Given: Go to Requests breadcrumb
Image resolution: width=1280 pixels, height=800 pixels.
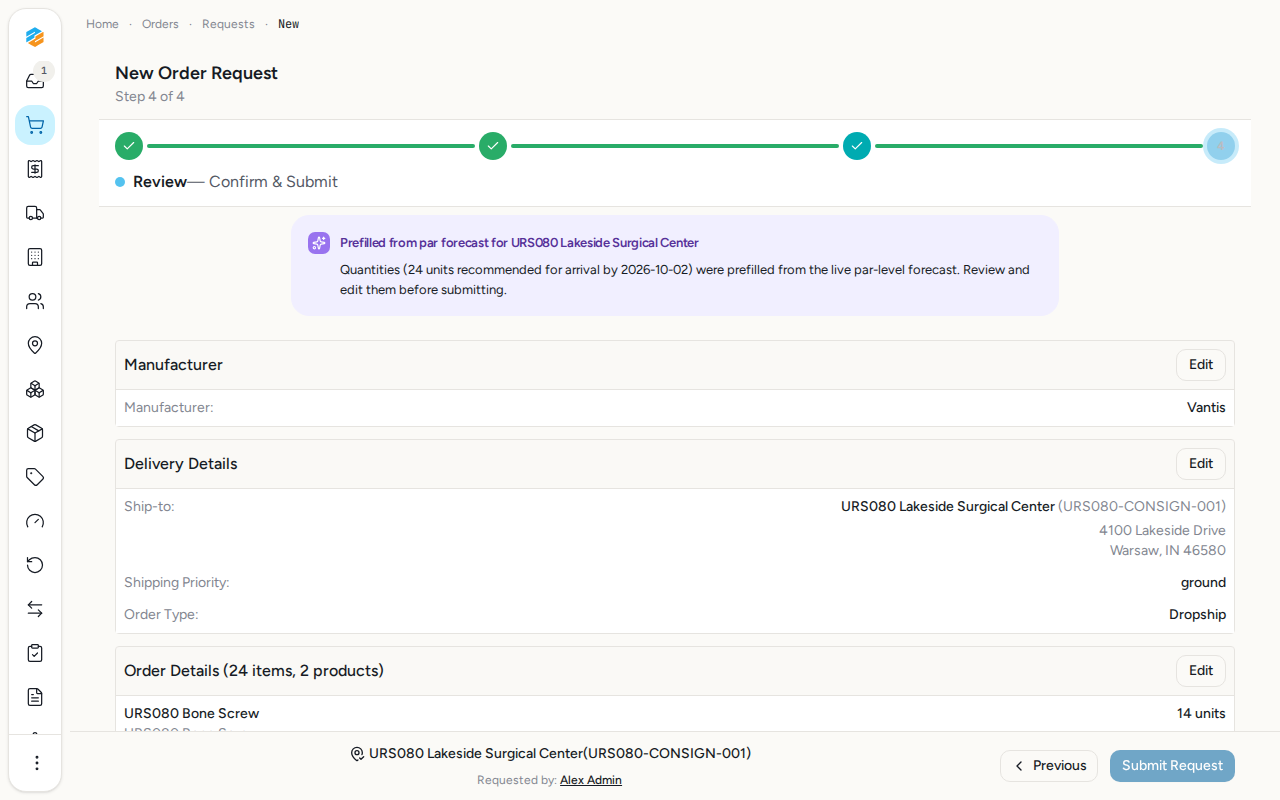Looking at the screenshot, I should pyautogui.click(x=228, y=24).
